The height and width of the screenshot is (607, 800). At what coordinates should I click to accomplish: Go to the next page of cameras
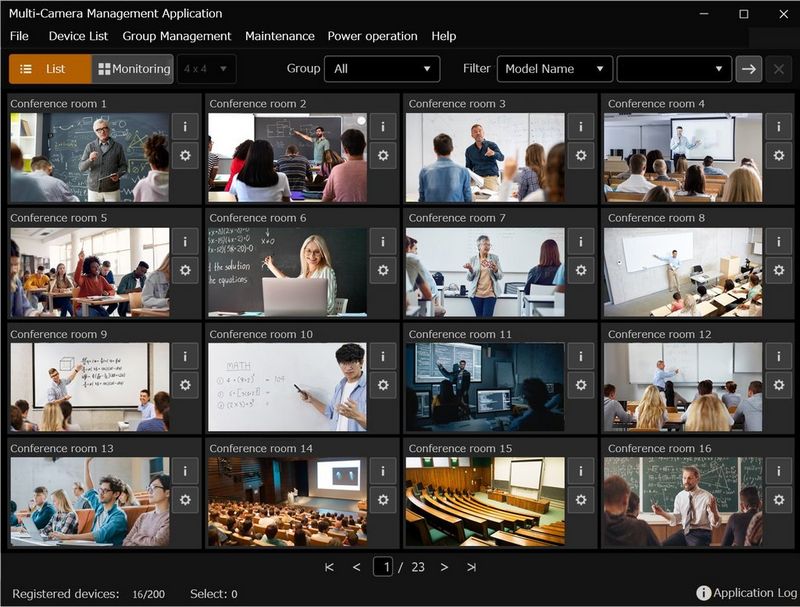[x=443, y=566]
